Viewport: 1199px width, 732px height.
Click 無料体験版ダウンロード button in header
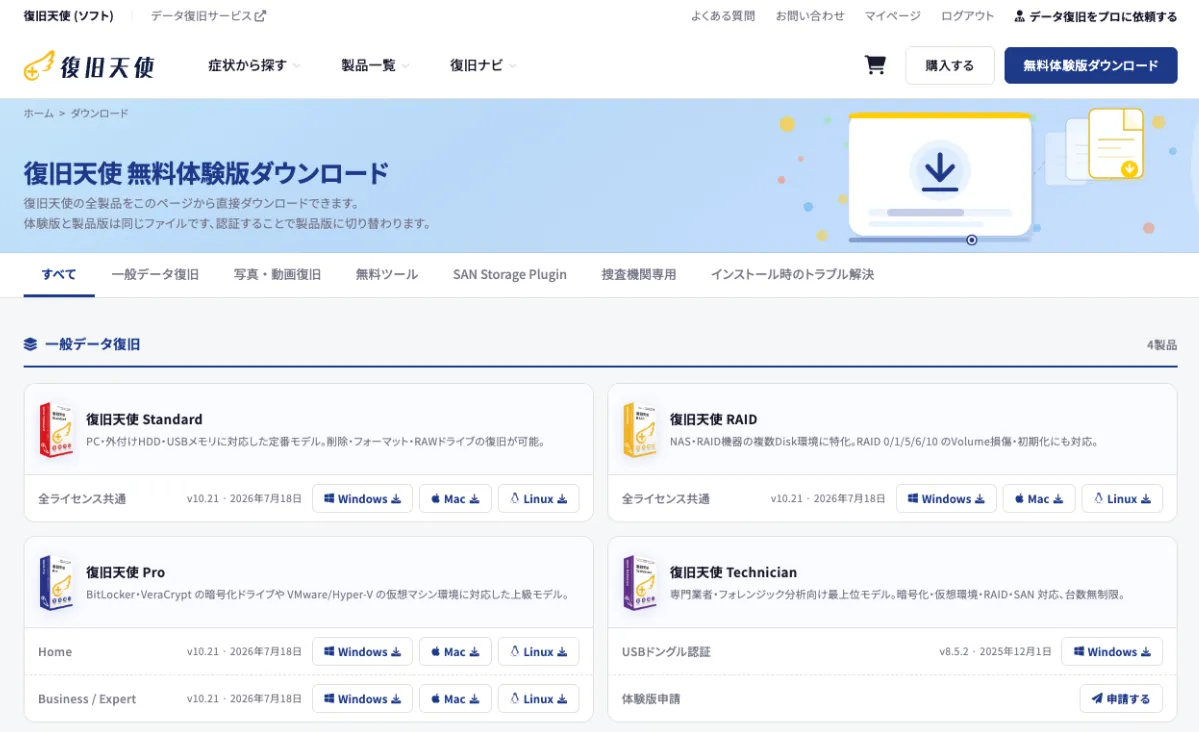(1090, 66)
